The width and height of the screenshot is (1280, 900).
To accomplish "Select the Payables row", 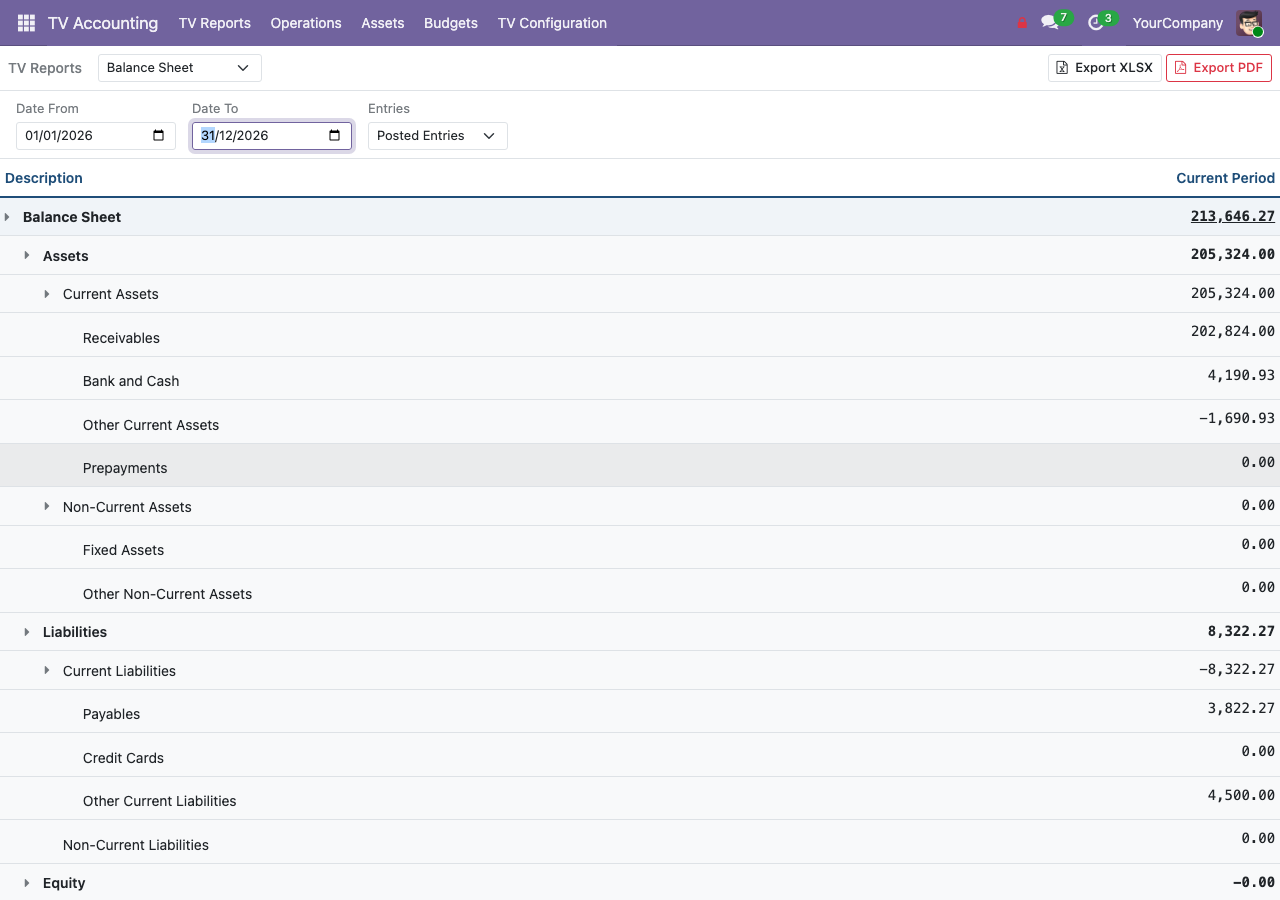I will pyautogui.click(x=640, y=711).
